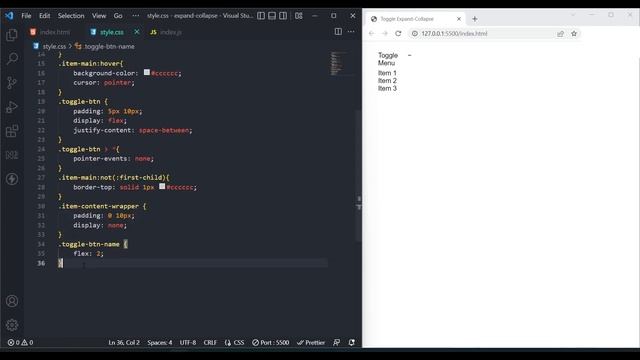Open the Extensions view

pyautogui.click(x=12, y=131)
